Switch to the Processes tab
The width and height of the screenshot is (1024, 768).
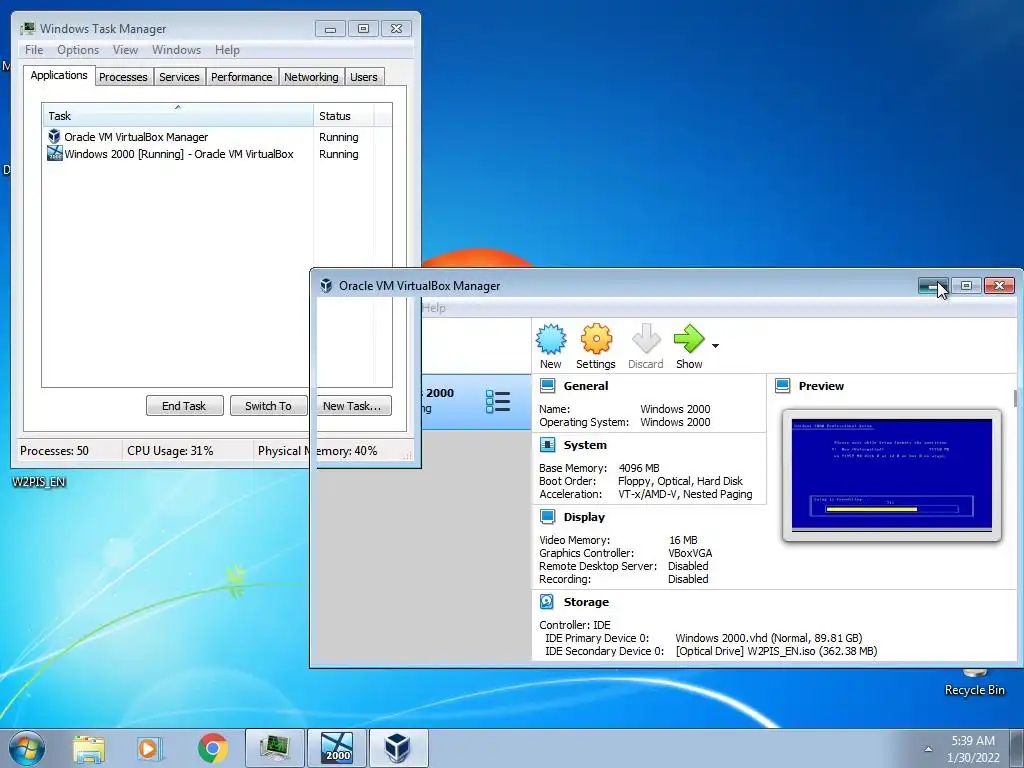(x=123, y=77)
